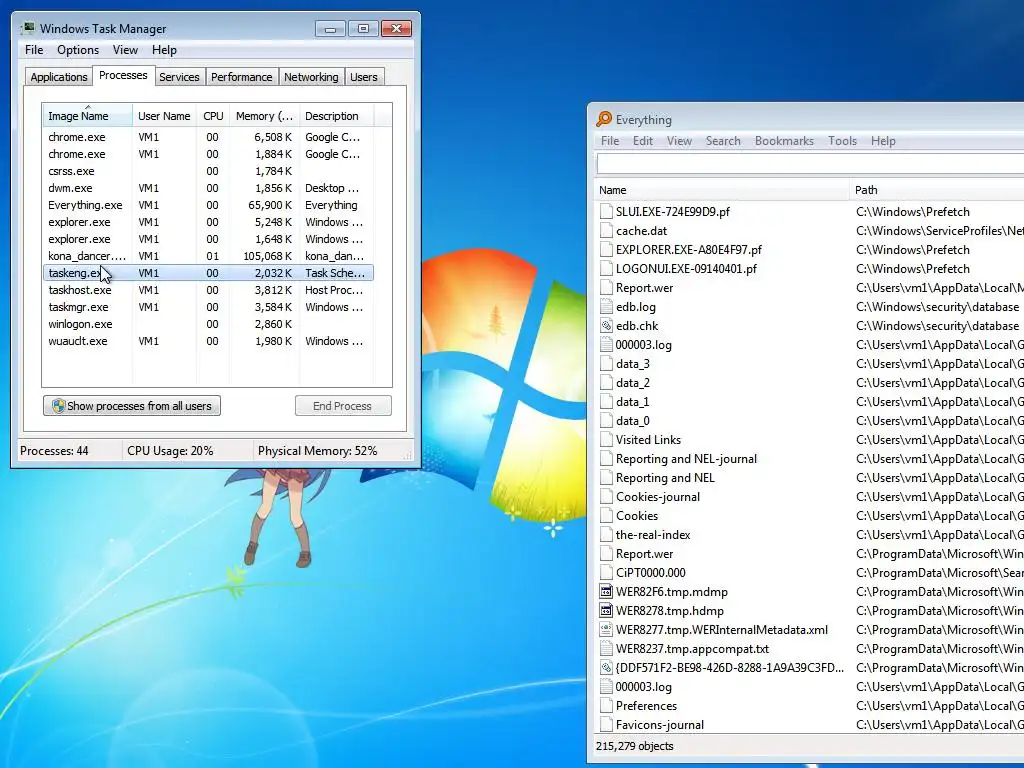
Task: Click the Reporting and NEL file name
Action: (x=665, y=478)
